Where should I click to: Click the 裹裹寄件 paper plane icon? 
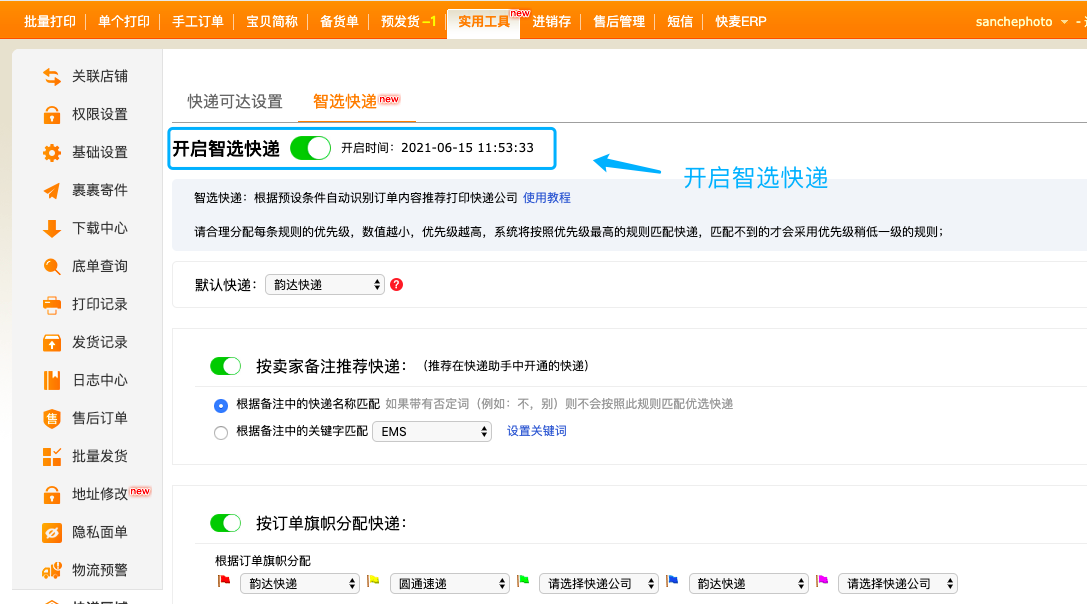pos(52,191)
